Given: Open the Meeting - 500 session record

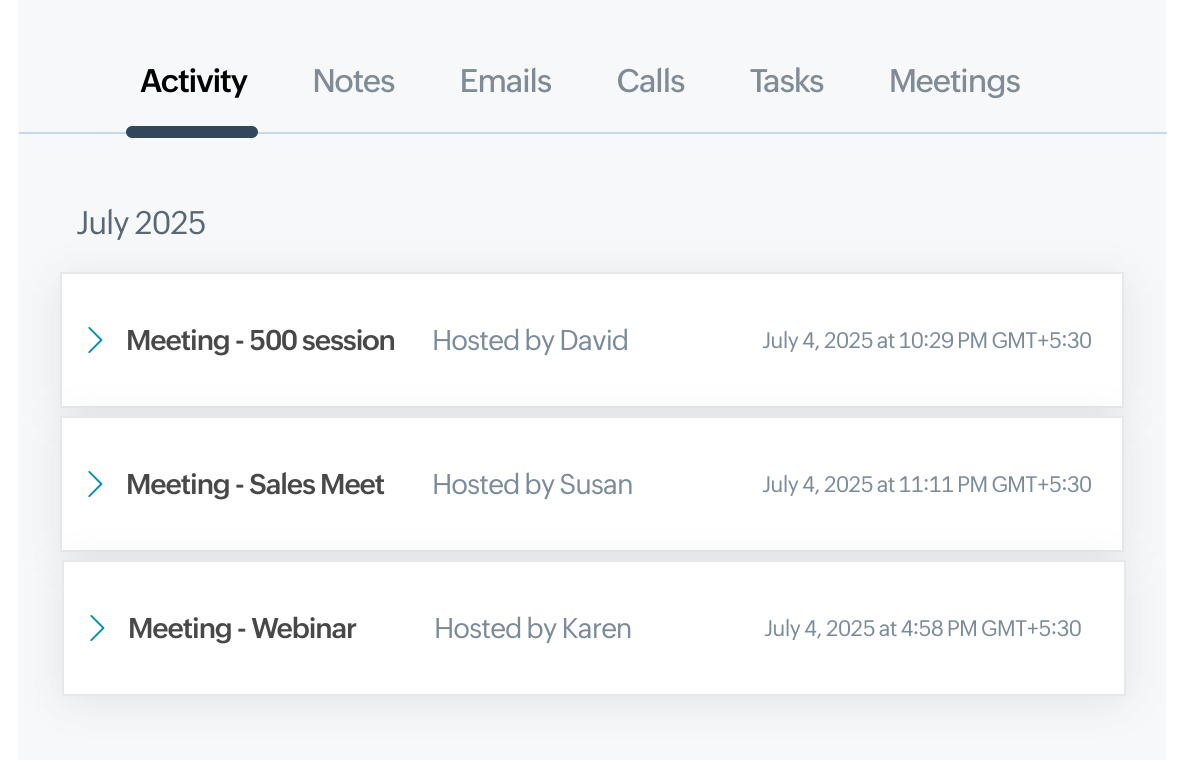Looking at the screenshot, I should pos(260,340).
